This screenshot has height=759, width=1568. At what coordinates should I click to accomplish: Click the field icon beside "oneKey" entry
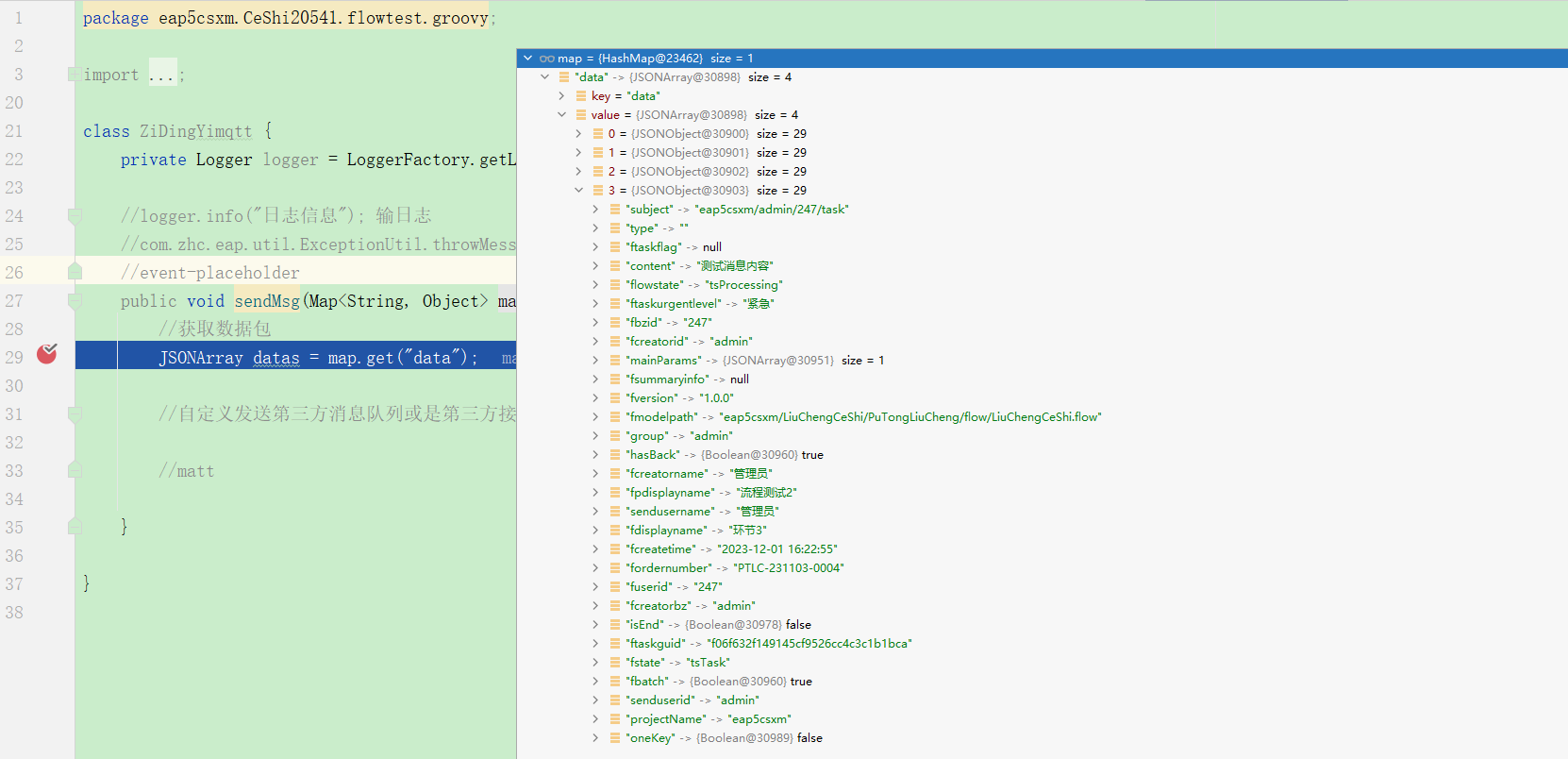click(615, 738)
